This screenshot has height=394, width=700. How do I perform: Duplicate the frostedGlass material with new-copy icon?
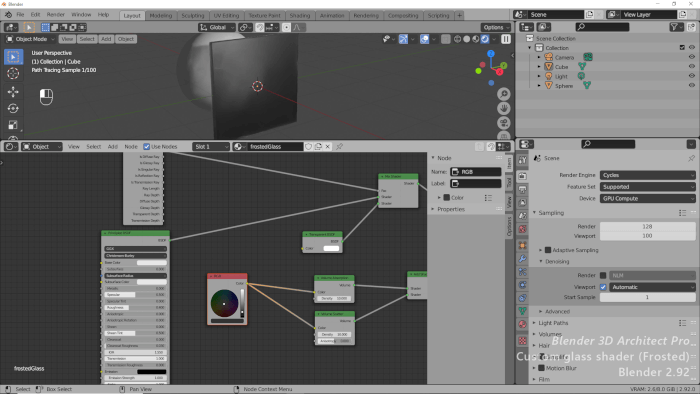(x=318, y=146)
